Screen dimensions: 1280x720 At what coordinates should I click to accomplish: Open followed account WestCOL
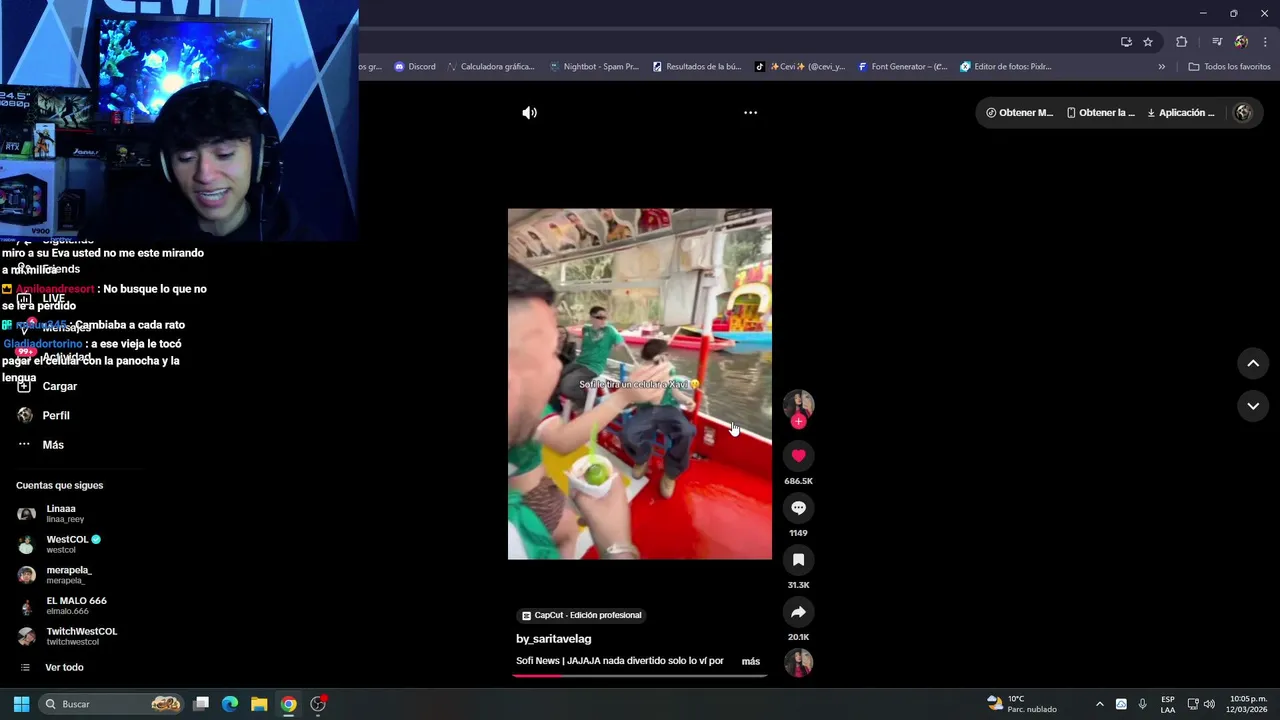click(60, 545)
